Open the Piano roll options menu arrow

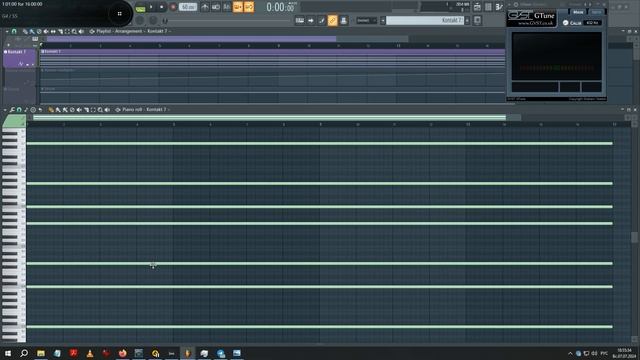click(5, 110)
